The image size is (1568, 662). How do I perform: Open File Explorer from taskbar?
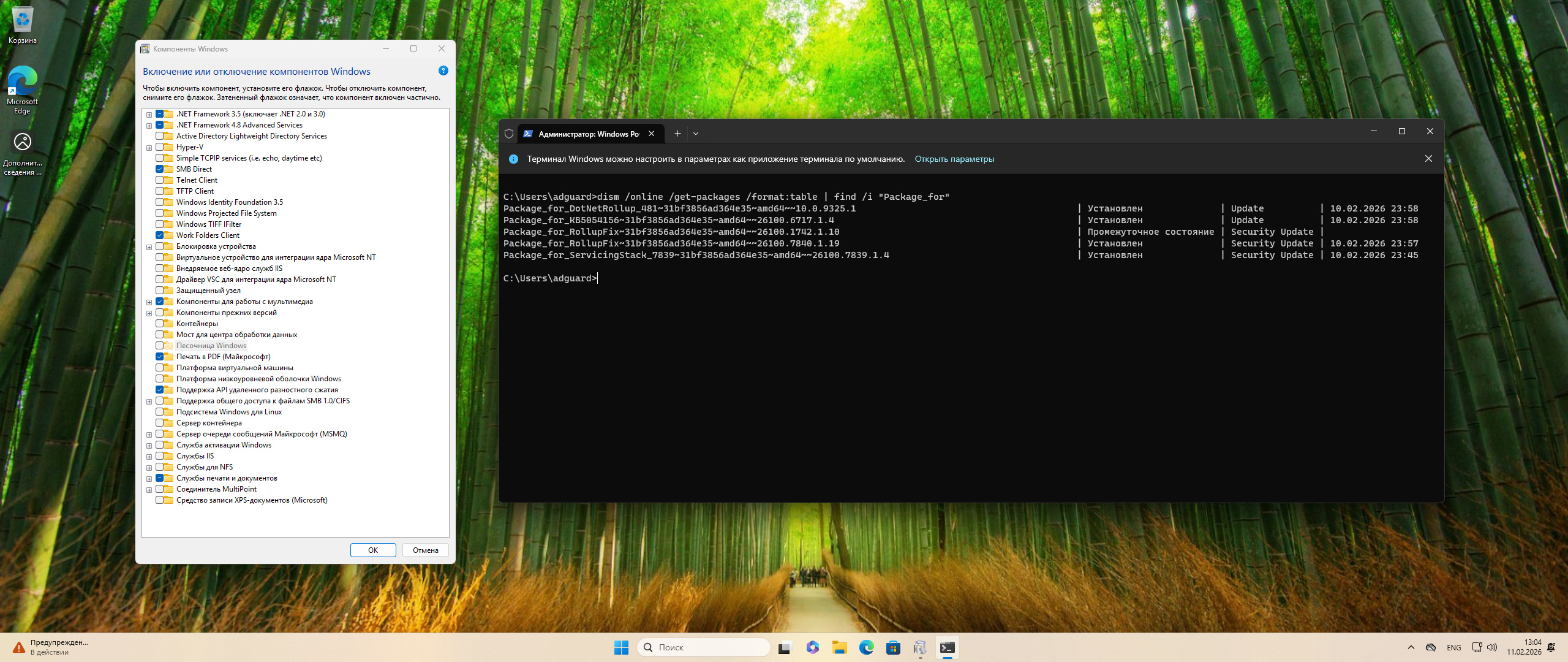(x=839, y=647)
